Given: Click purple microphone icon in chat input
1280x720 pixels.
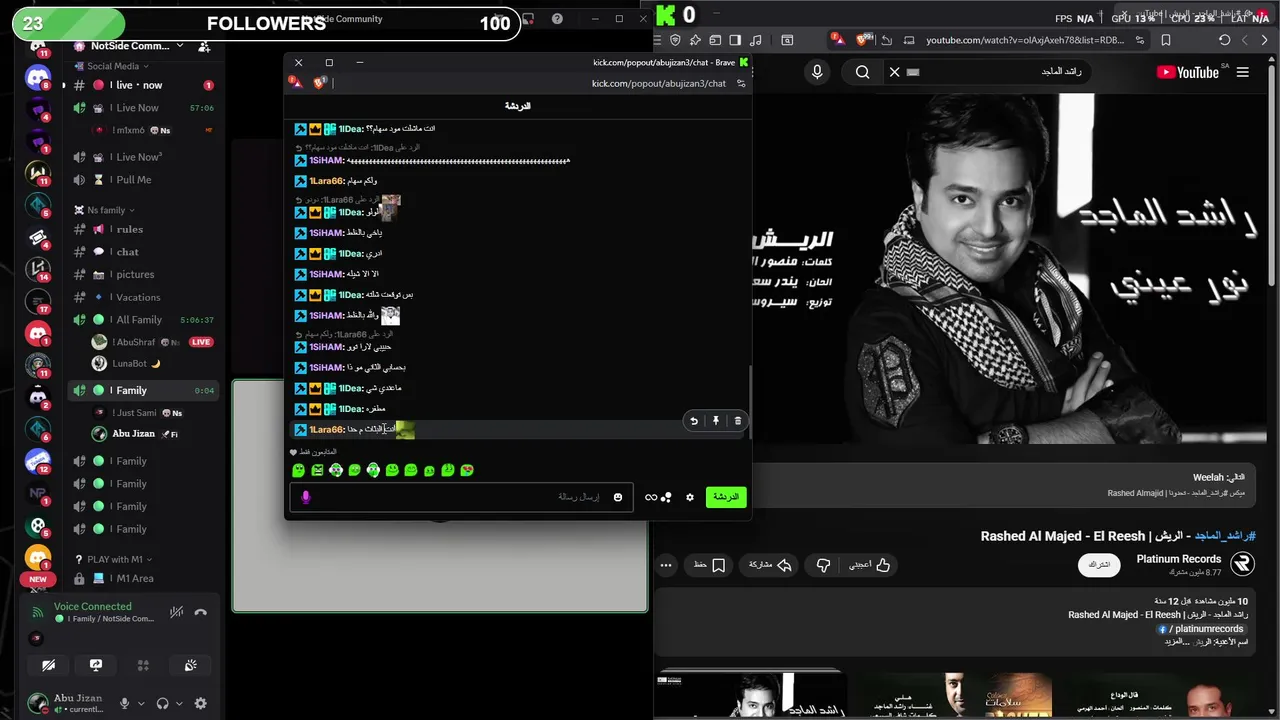Looking at the screenshot, I should click(306, 497).
